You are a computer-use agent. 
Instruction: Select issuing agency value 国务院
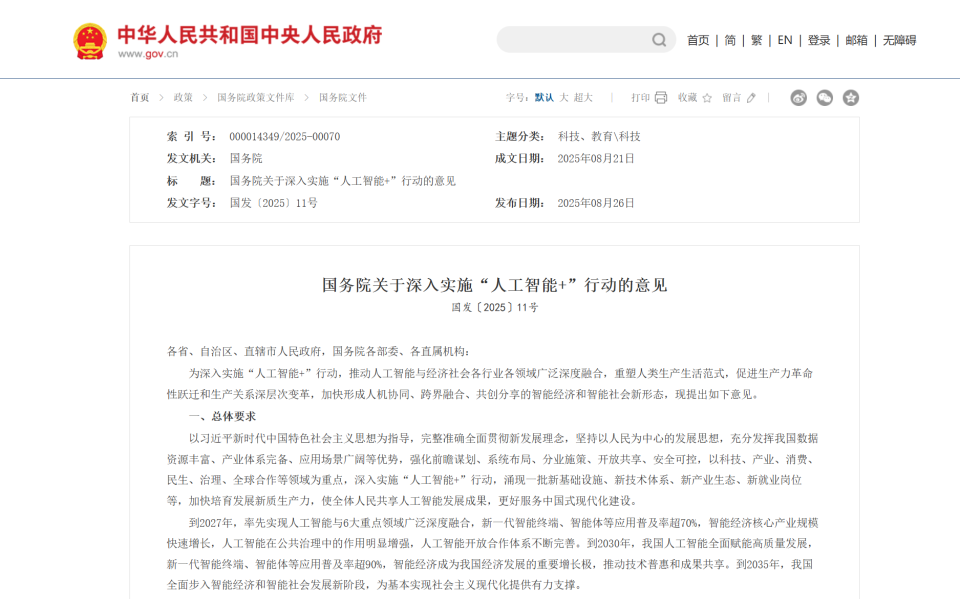click(246, 159)
